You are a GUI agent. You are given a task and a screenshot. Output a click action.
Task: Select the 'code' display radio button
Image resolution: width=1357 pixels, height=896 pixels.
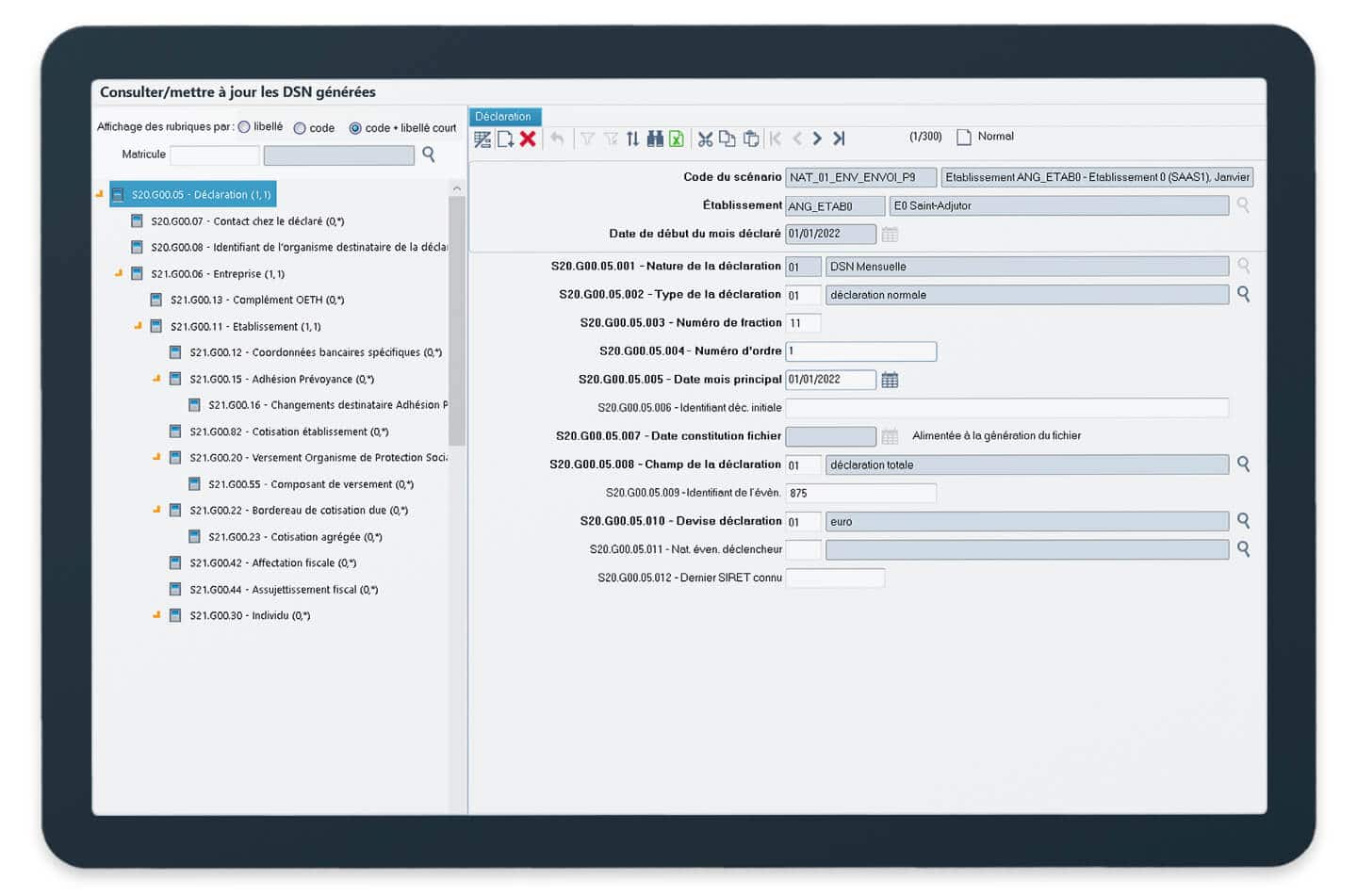coord(300,128)
